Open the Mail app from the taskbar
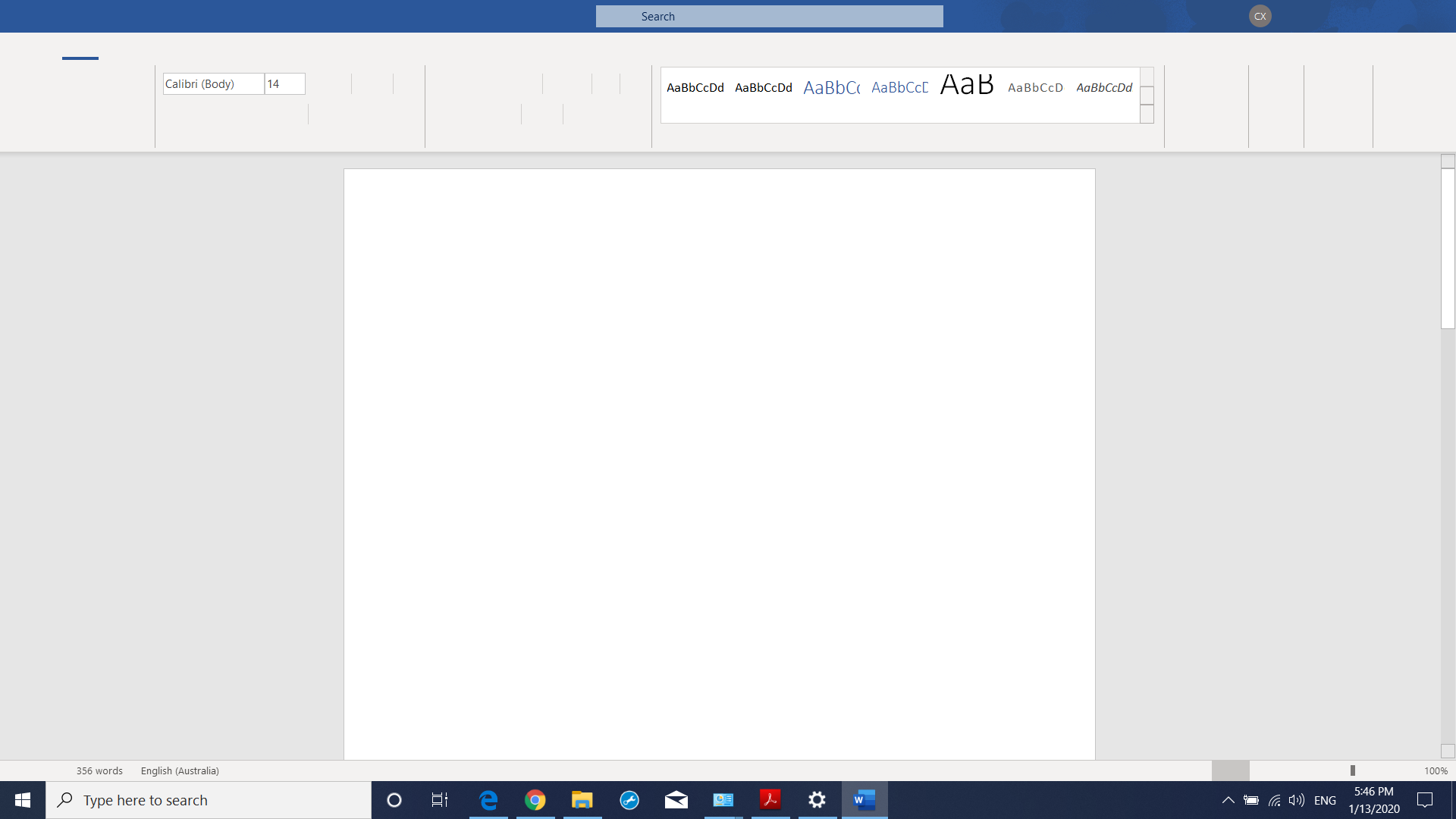Screen dimensions: 1456x819 pos(676,800)
